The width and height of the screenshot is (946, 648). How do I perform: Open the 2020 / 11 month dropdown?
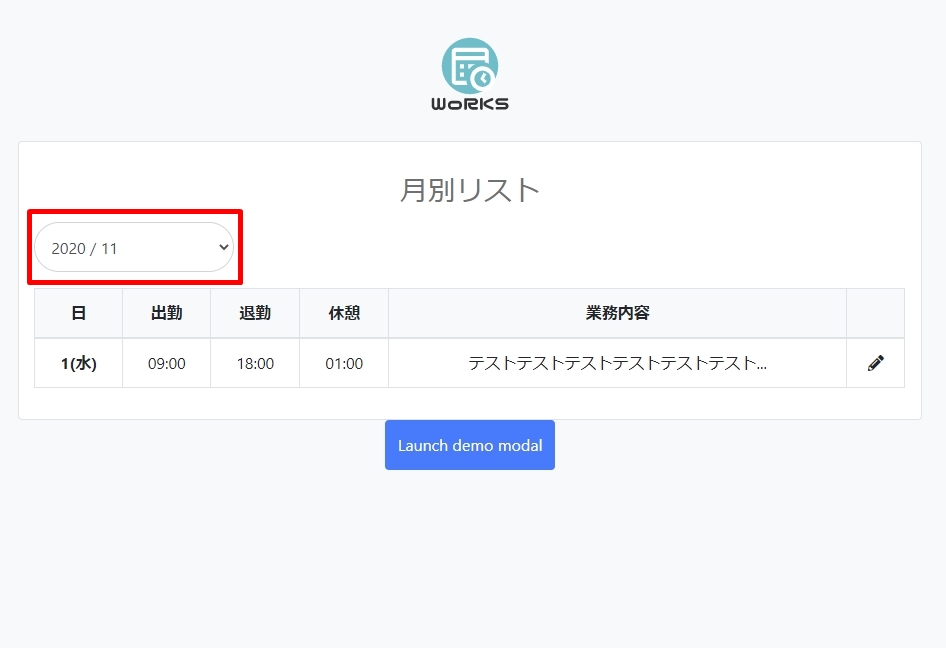click(134, 247)
